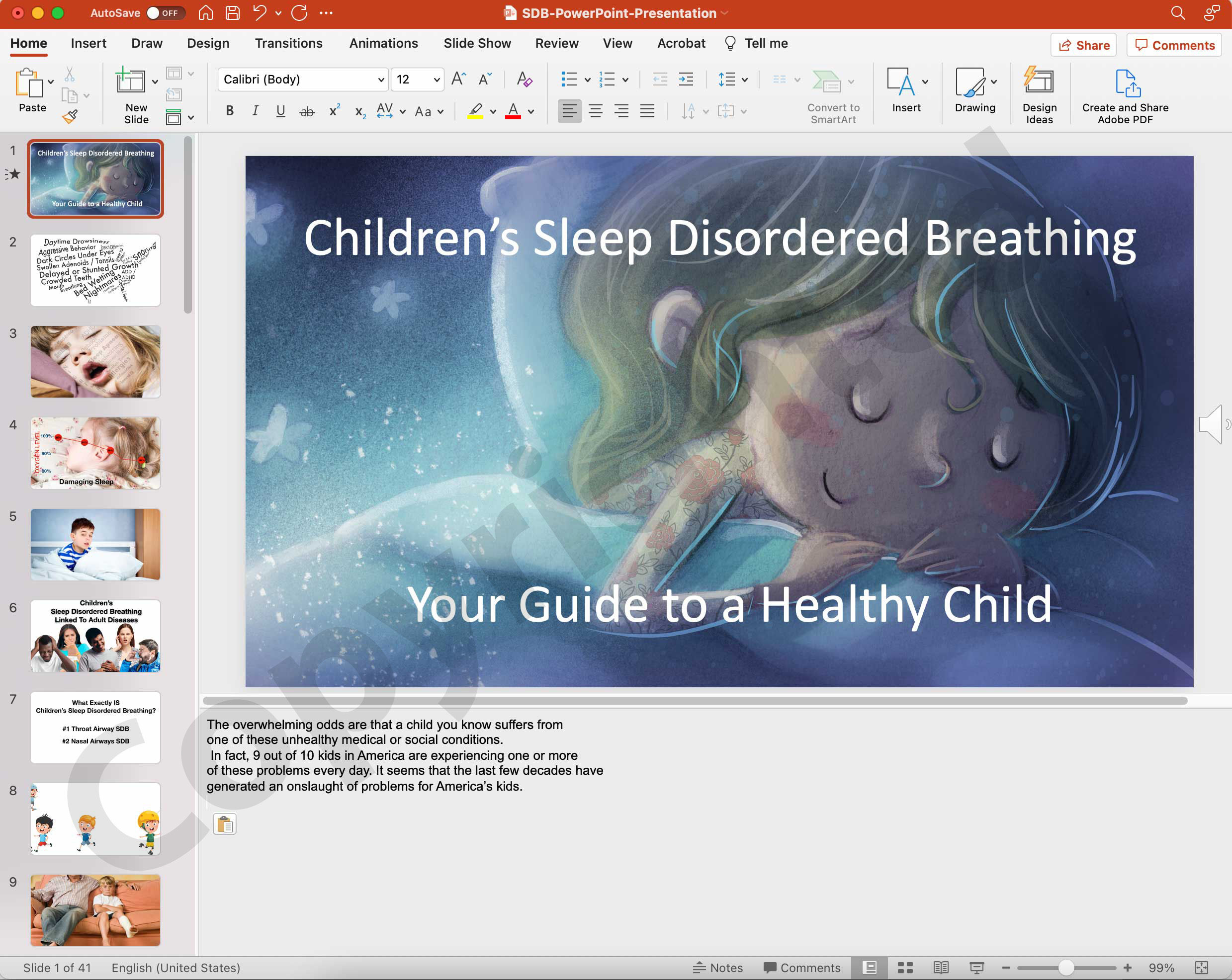Image resolution: width=1232 pixels, height=980 pixels.
Task: Open the Animations tab
Action: point(383,43)
